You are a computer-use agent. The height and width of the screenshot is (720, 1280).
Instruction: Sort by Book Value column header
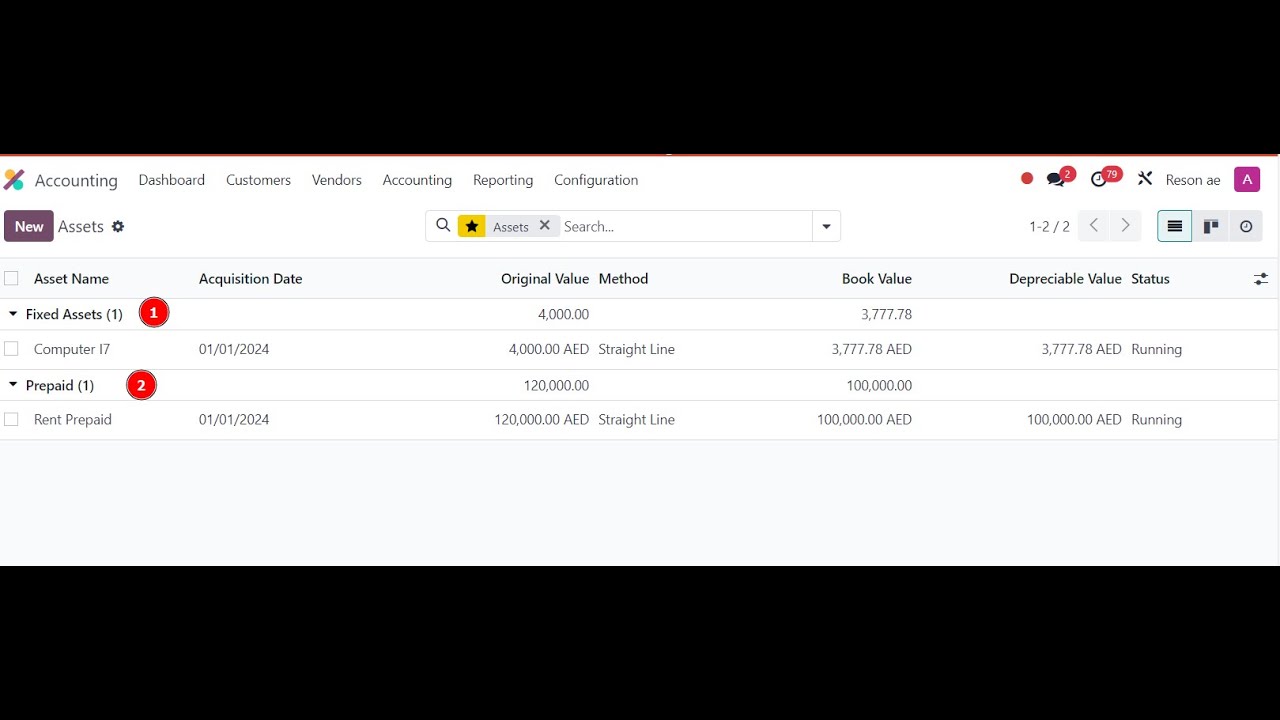pos(876,279)
